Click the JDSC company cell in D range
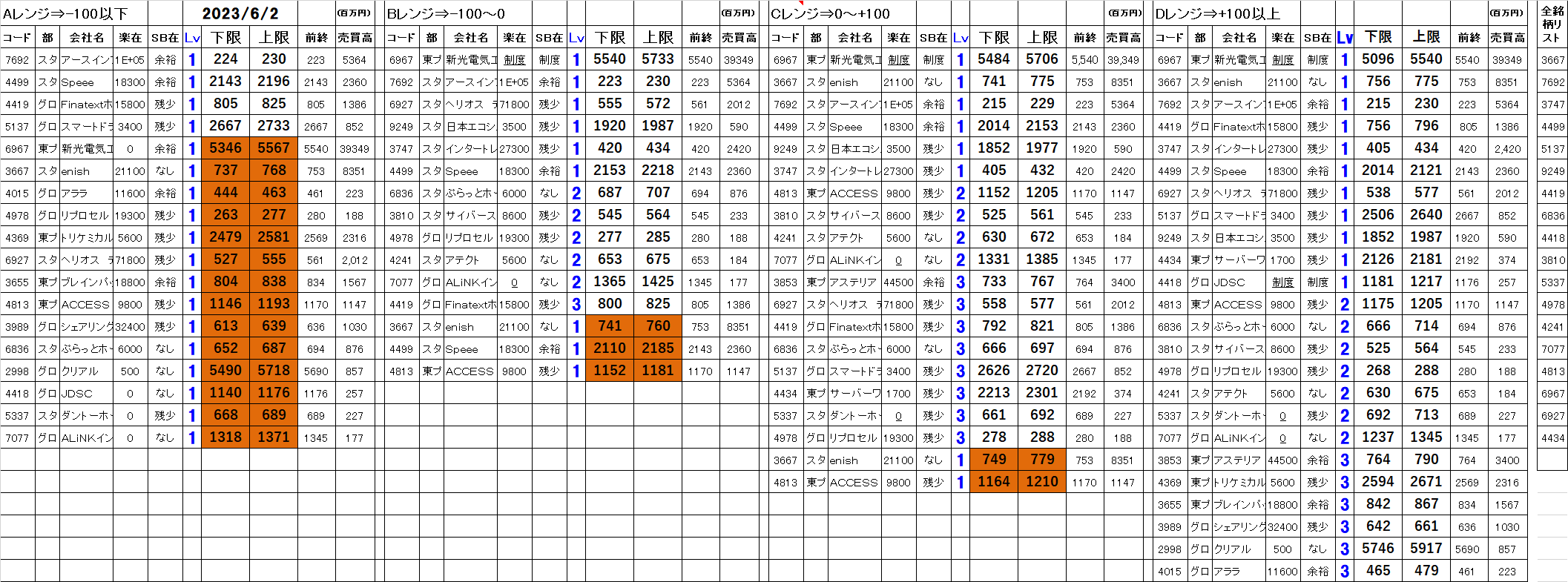Screen dimensions: 1568x582 point(1239,282)
